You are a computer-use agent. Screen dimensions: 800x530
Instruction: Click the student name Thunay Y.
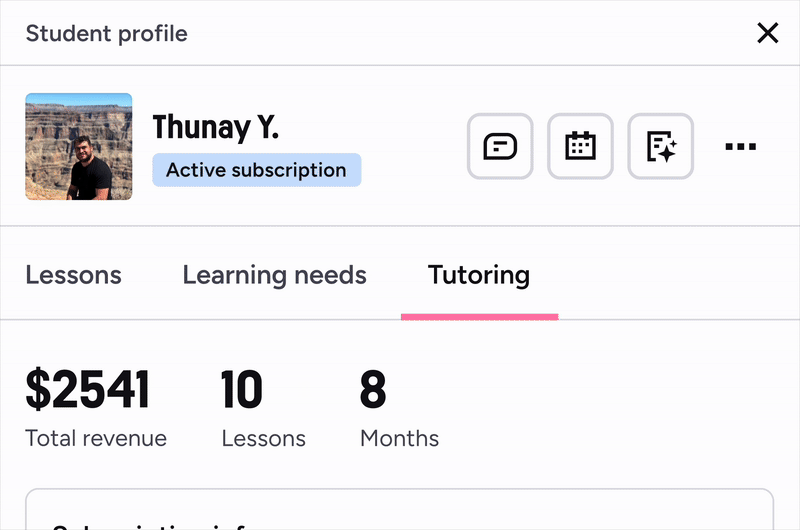(216, 127)
